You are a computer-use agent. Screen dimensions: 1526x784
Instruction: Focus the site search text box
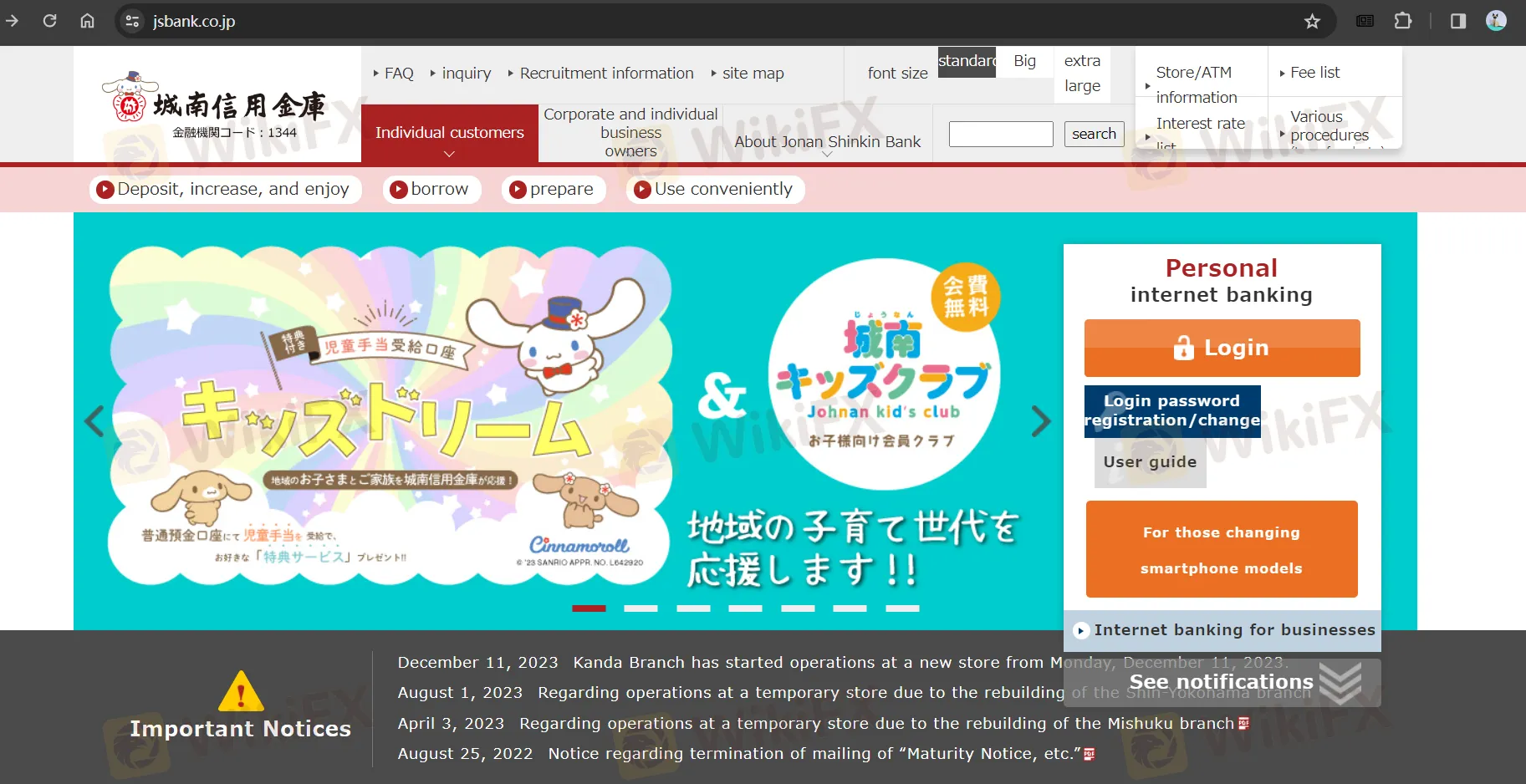[1001, 134]
